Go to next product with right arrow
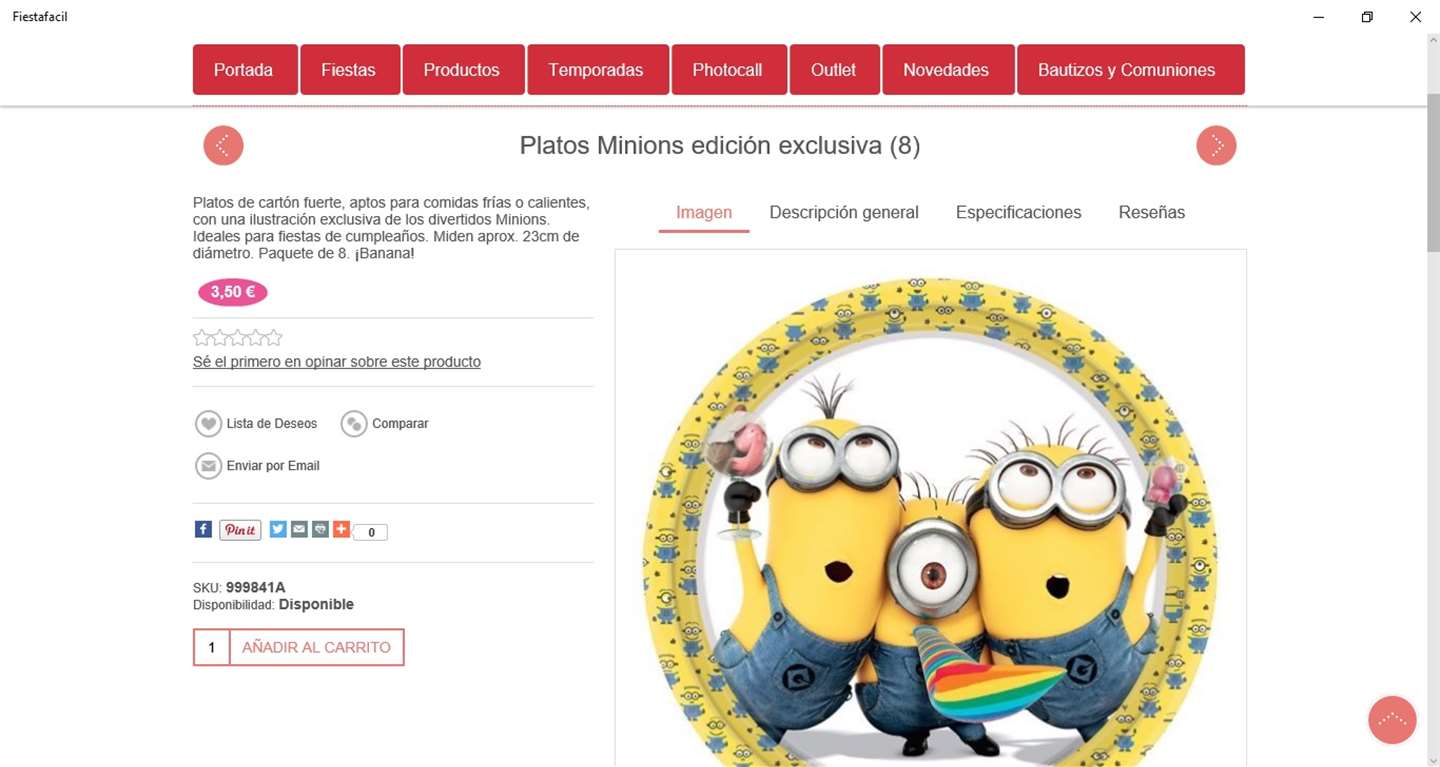1440x767 pixels. pos(1216,146)
